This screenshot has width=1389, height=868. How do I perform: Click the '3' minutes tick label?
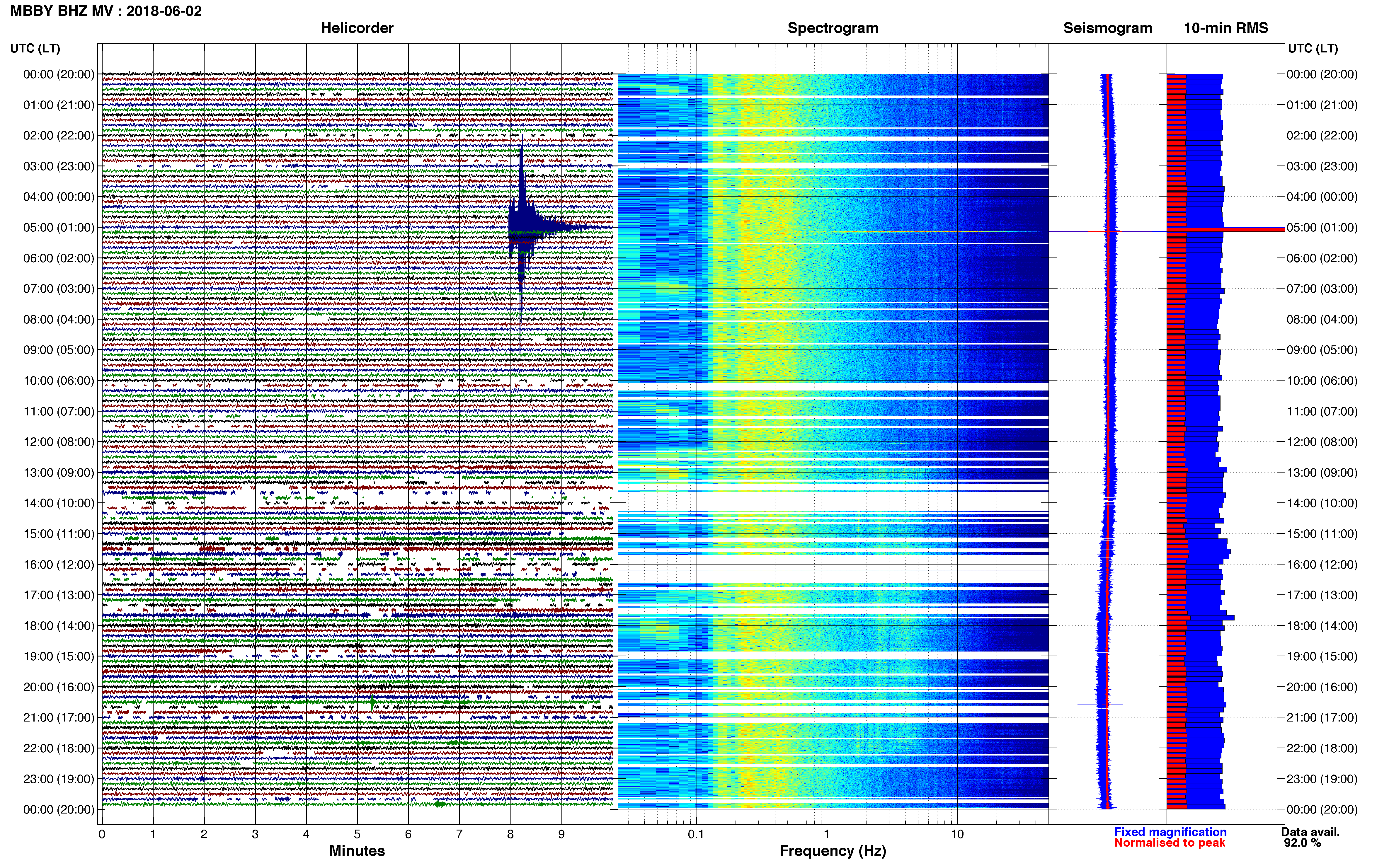pyautogui.click(x=255, y=834)
